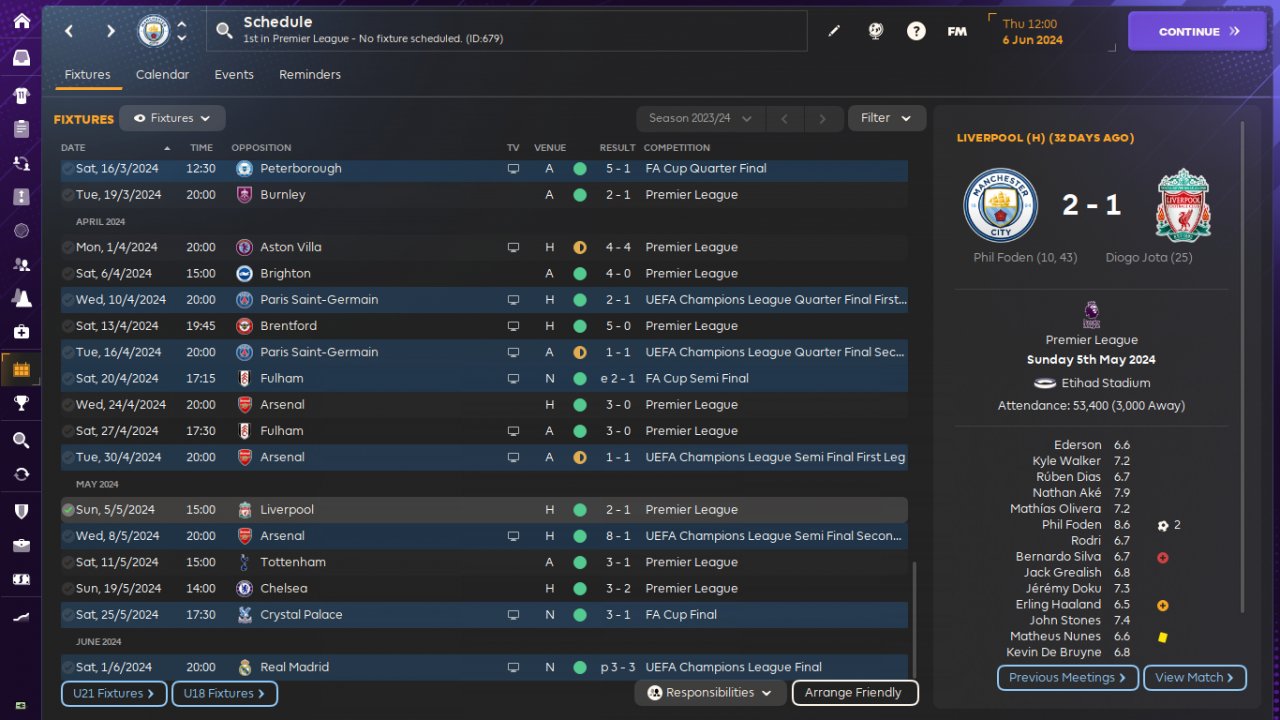
Task: Open the Filter dropdown
Action: point(887,118)
